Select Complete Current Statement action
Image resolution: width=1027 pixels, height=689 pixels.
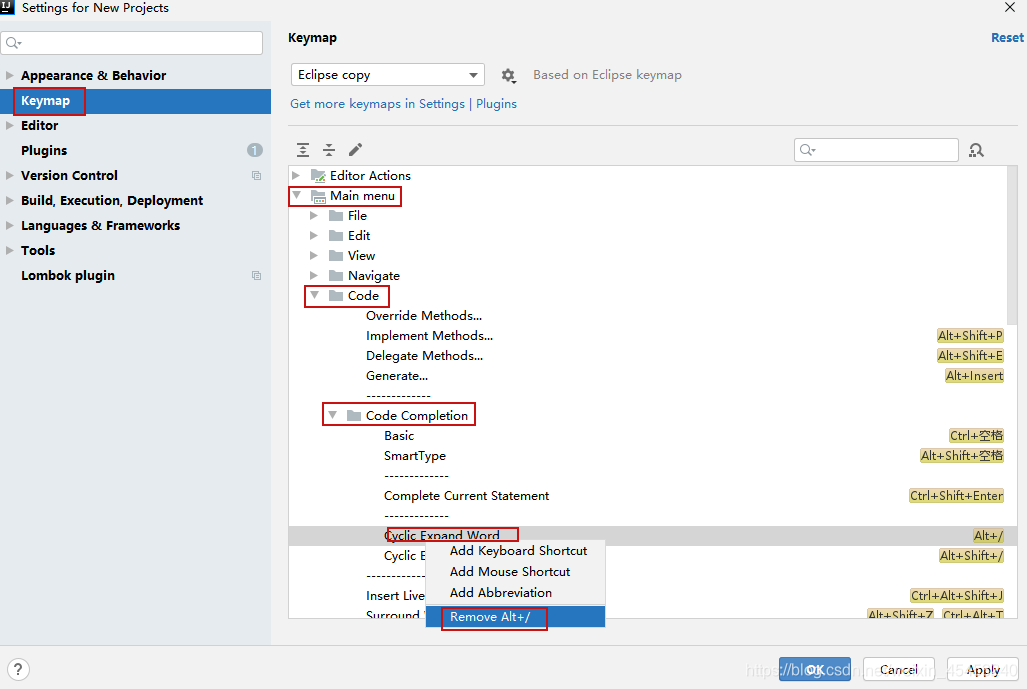[x=648, y=496]
